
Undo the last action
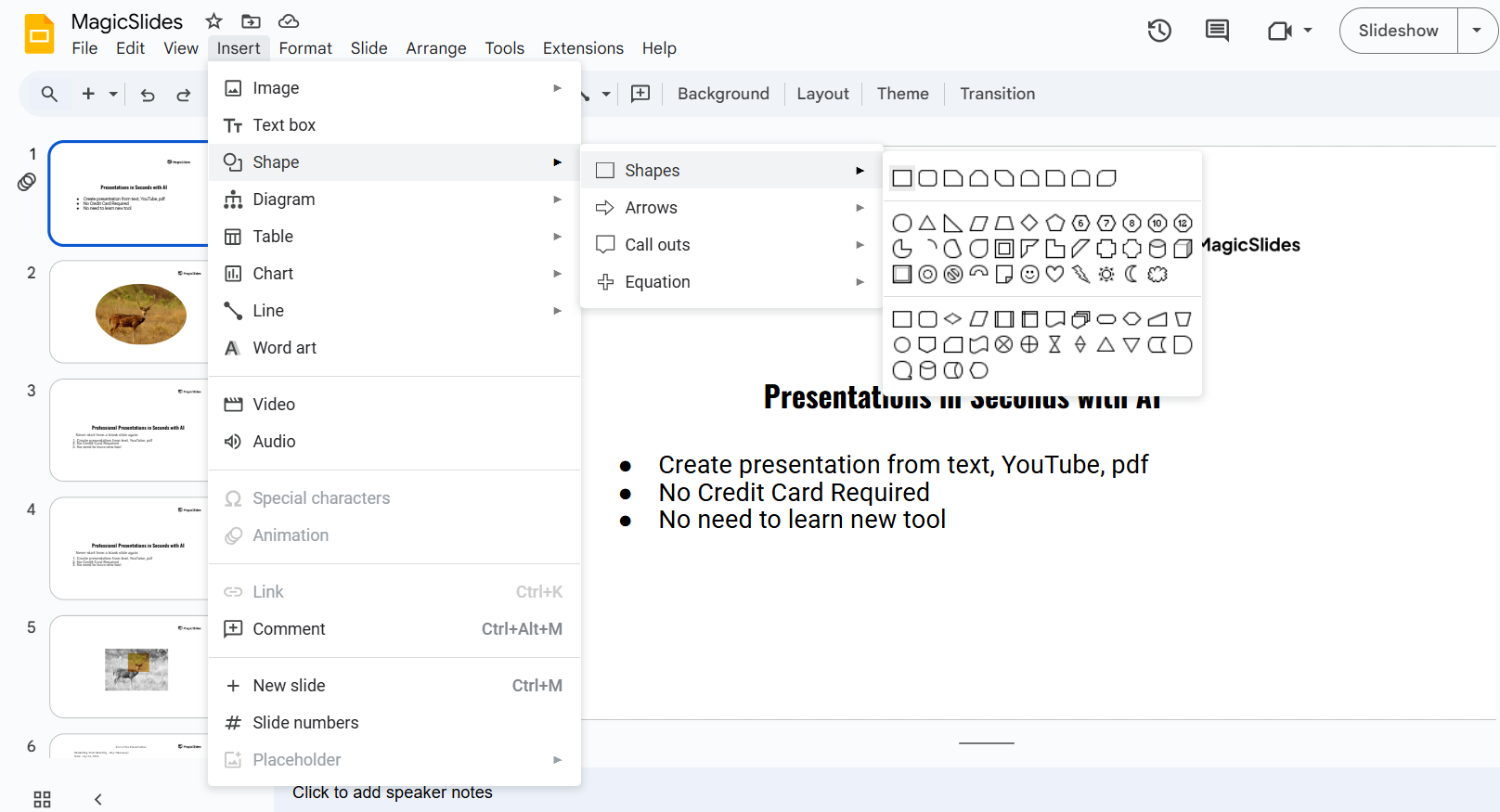tap(148, 94)
